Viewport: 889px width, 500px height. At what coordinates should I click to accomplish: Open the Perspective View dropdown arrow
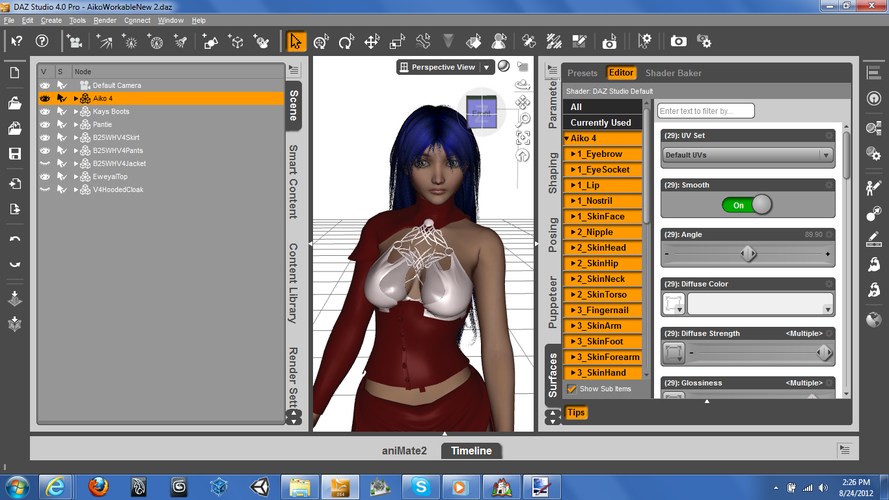486,67
